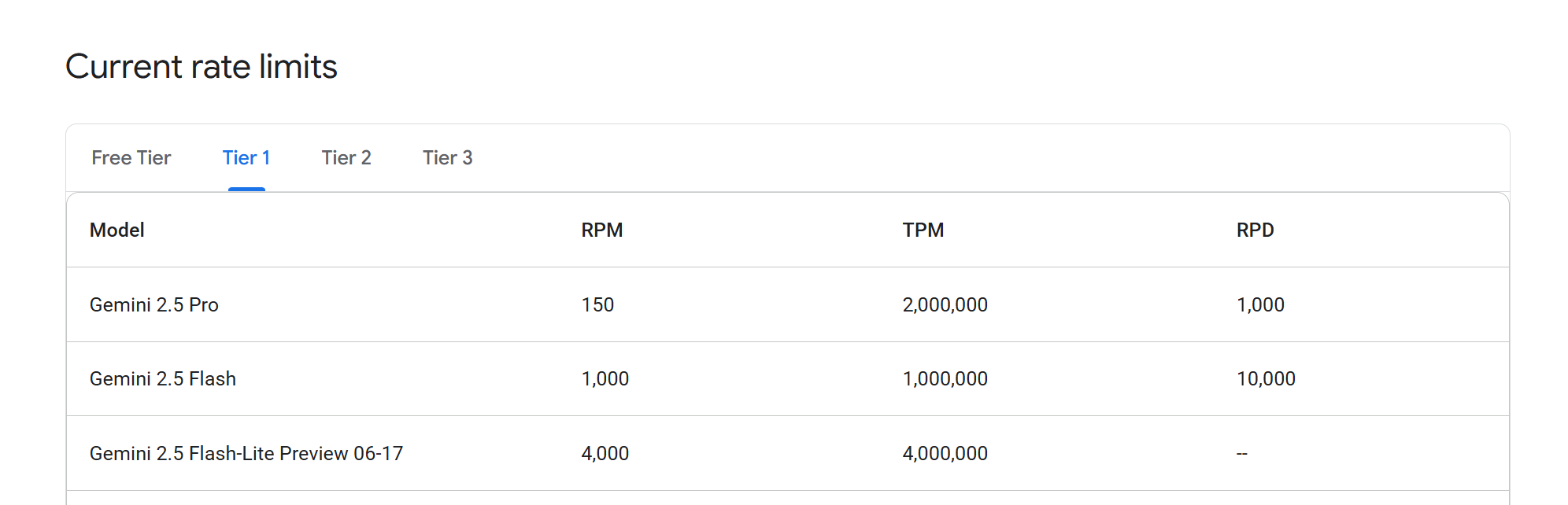Select Gemini 2.5 Flash-Lite Preview 06-17 cell

click(246, 454)
